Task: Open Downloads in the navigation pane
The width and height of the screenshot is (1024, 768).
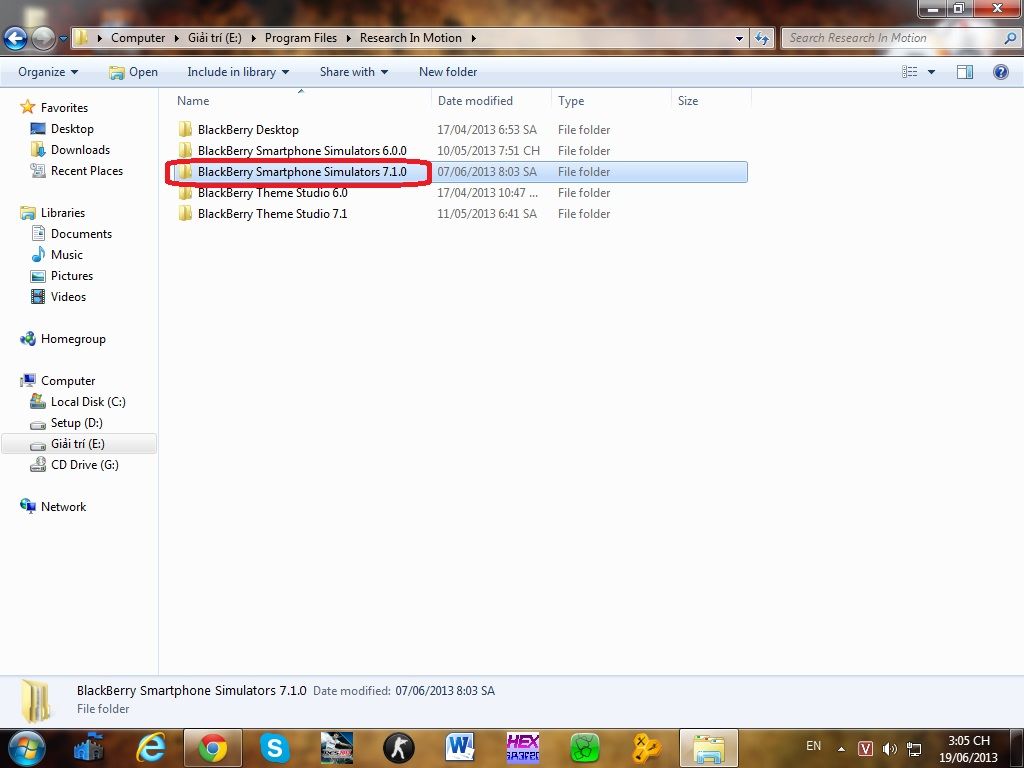Action: [x=80, y=150]
